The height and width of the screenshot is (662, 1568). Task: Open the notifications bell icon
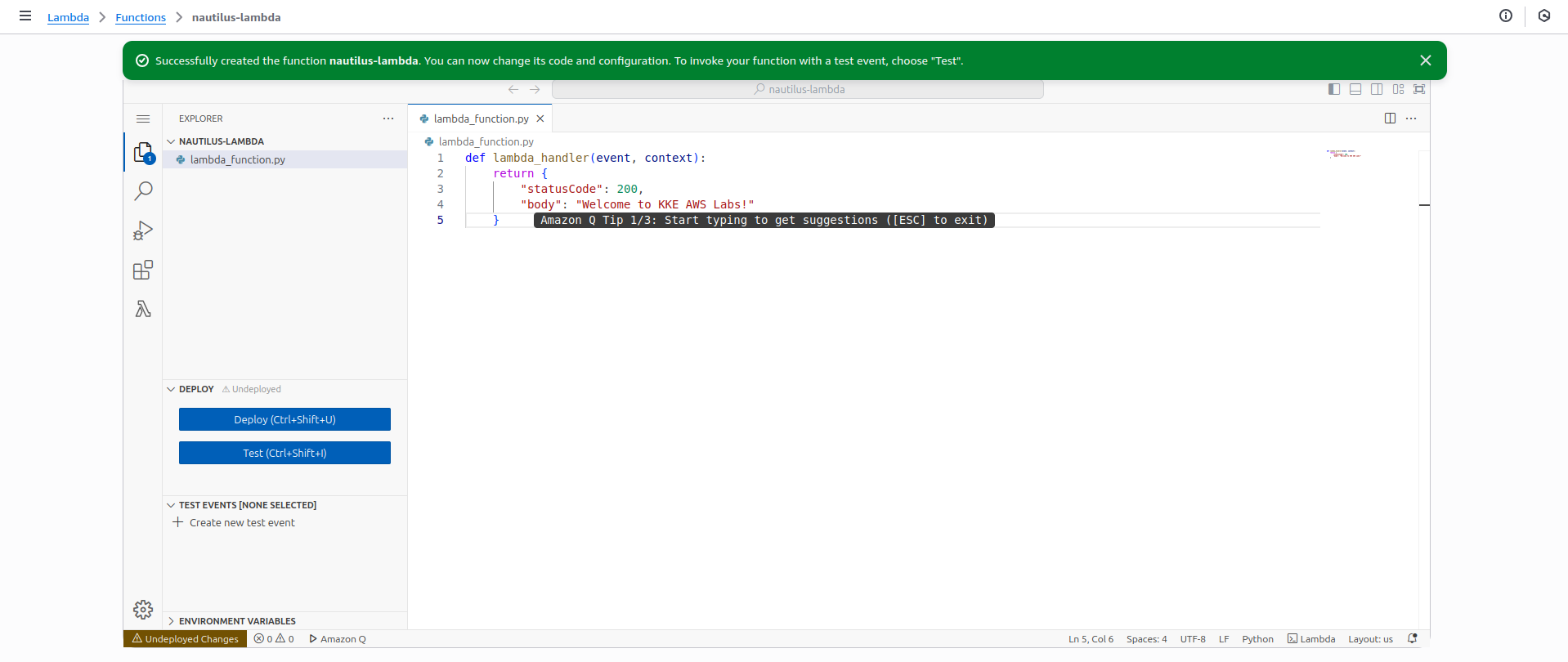(1412, 639)
